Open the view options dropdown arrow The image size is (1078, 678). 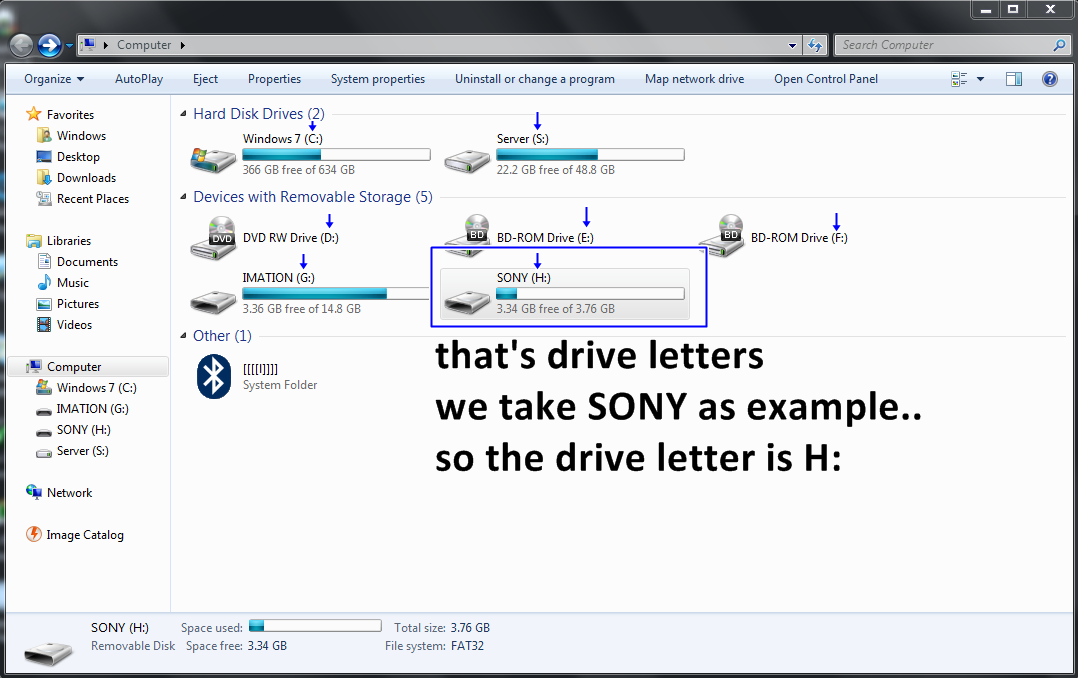coord(980,79)
